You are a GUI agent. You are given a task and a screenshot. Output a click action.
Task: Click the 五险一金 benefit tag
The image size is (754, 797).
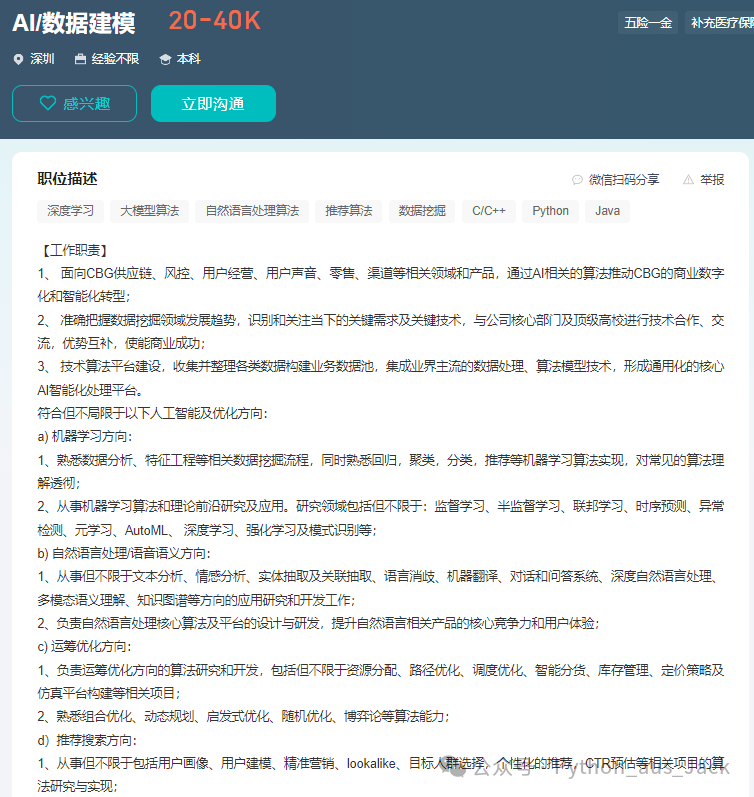[x=648, y=23]
